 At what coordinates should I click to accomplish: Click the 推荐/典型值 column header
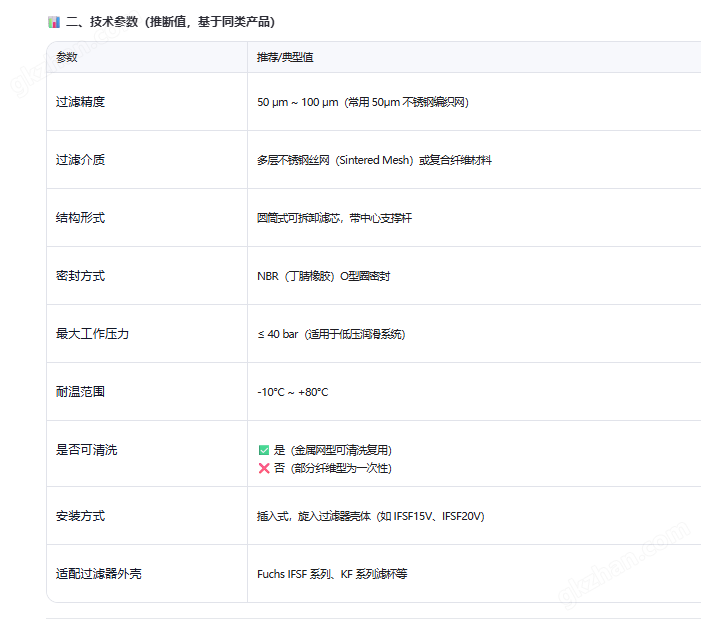pyautogui.click(x=285, y=57)
